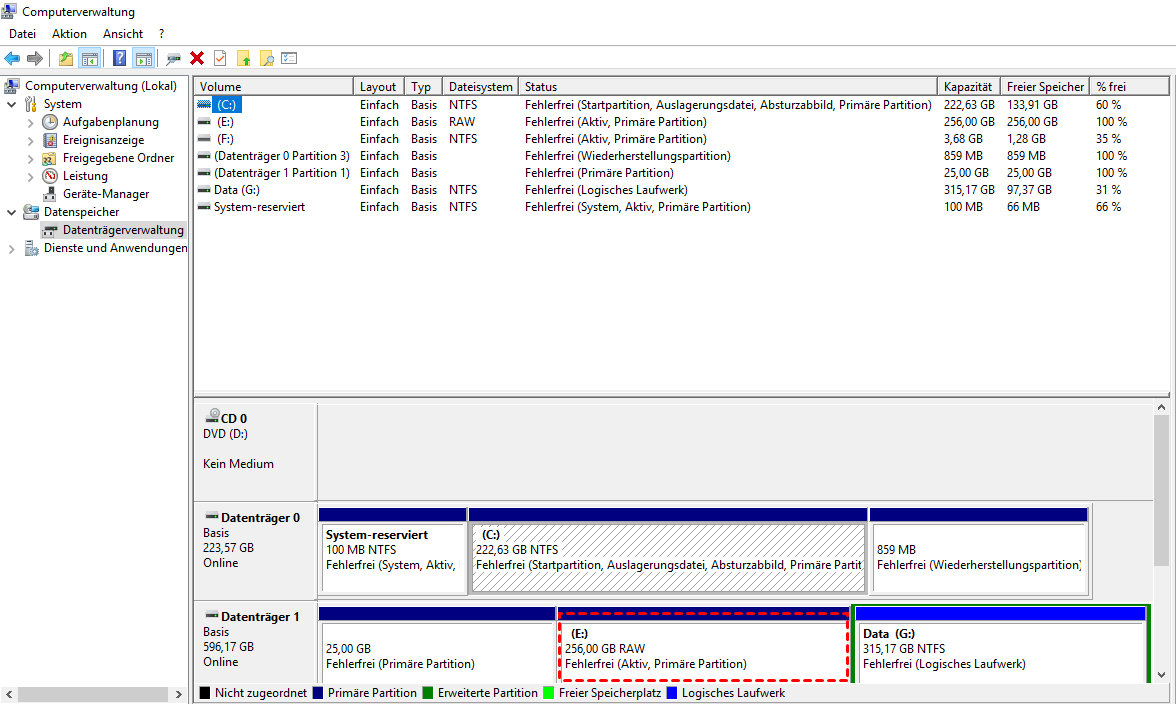Collapse the Datenspeicher tree node
The width and height of the screenshot is (1176, 704).
[12, 212]
